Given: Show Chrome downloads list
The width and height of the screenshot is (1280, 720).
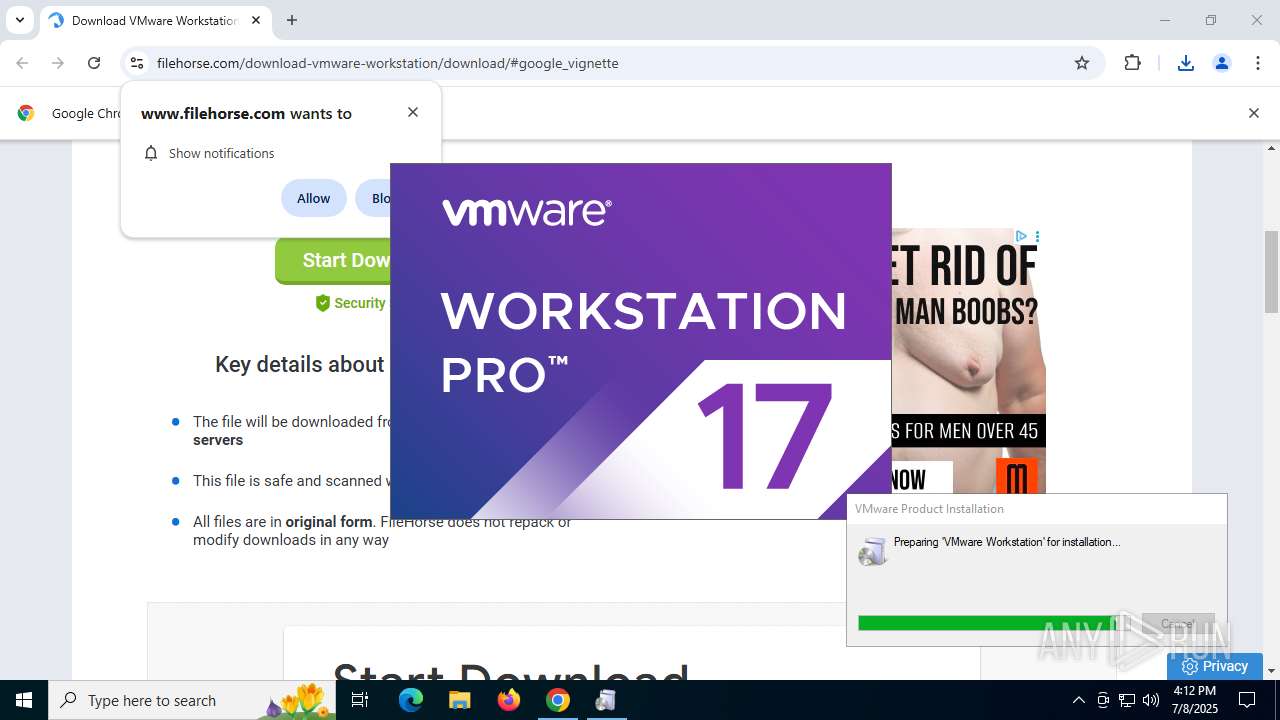Looking at the screenshot, I should 1186,63.
